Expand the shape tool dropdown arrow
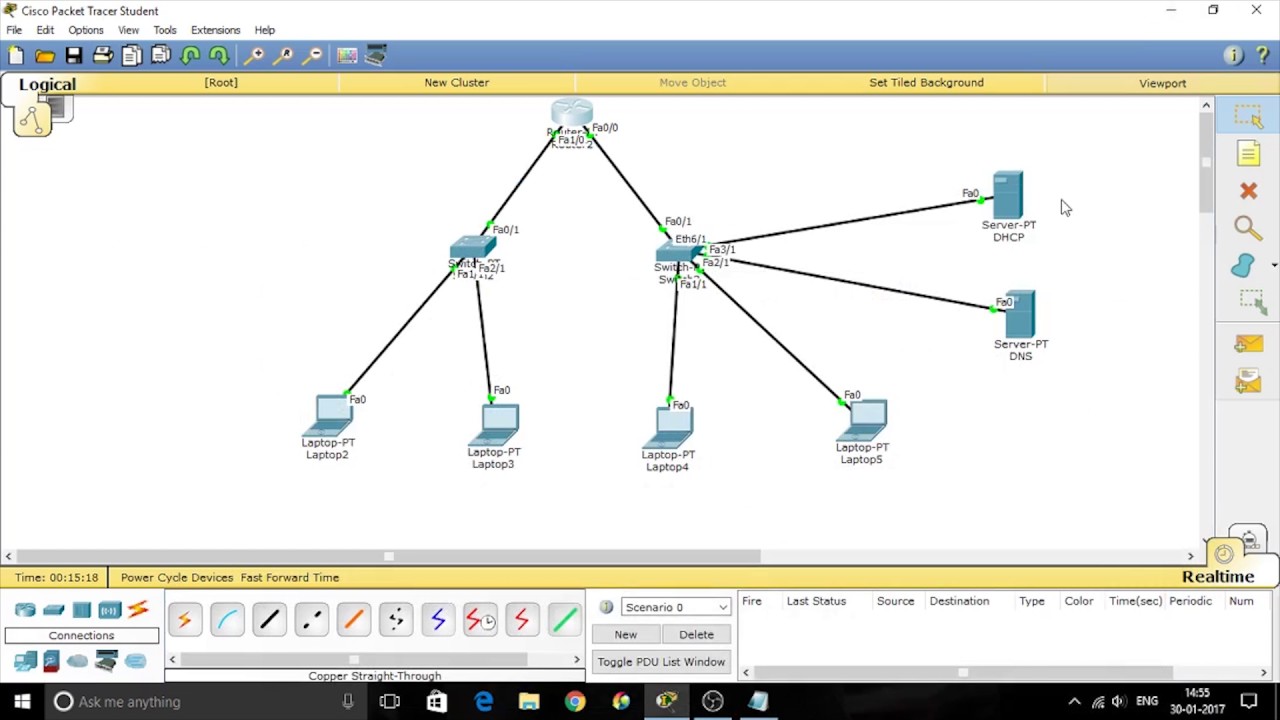This screenshot has width=1280, height=720. [1274, 266]
